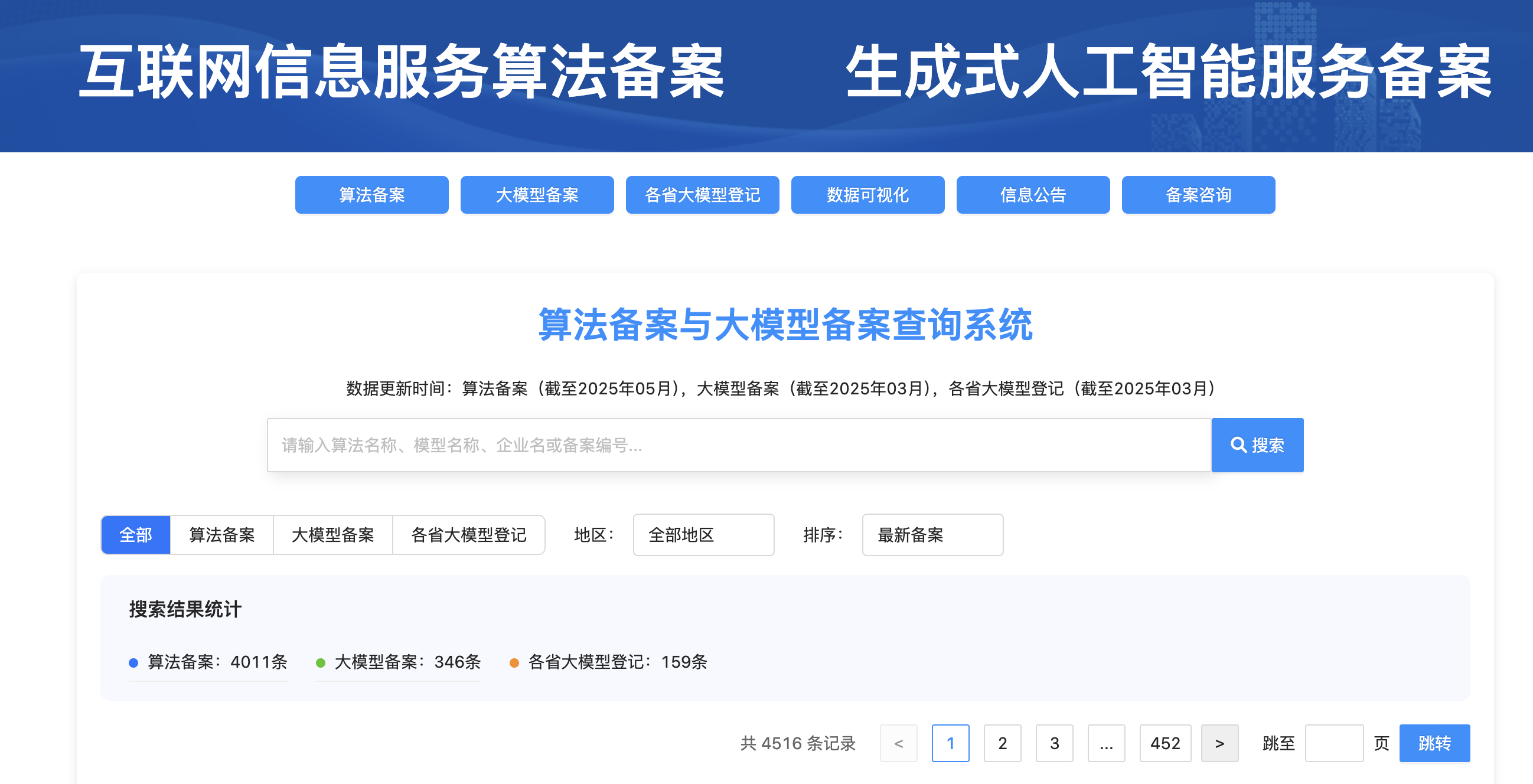Focus the algorithm name search field

(x=738, y=445)
